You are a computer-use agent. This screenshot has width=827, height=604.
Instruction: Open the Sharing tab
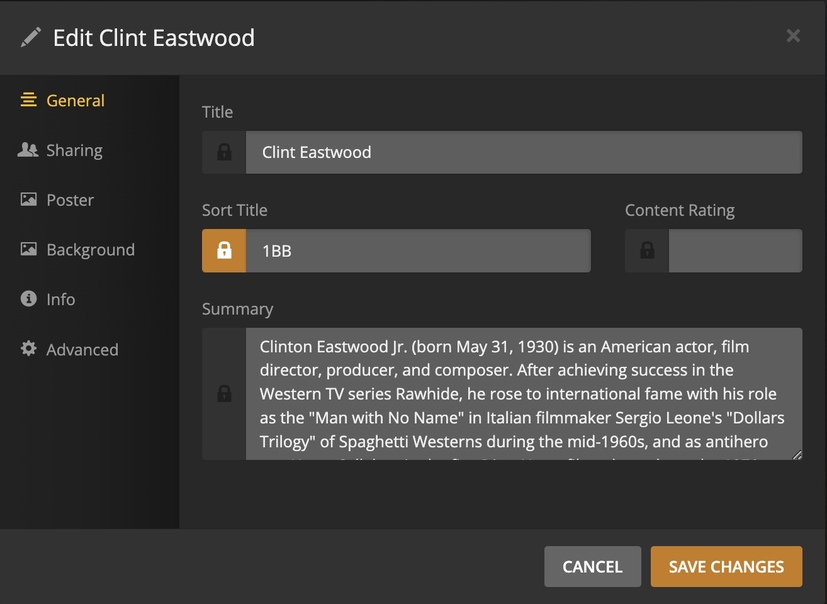click(74, 150)
